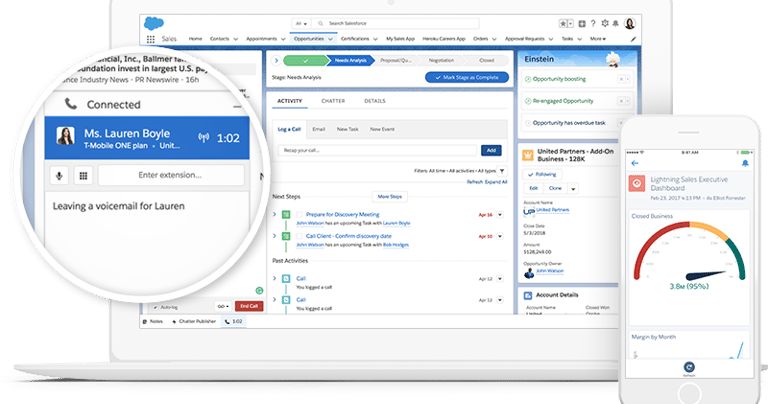Select the Email composer tab
Image resolution: width=768 pixels, height=404 pixels.
[319, 129]
